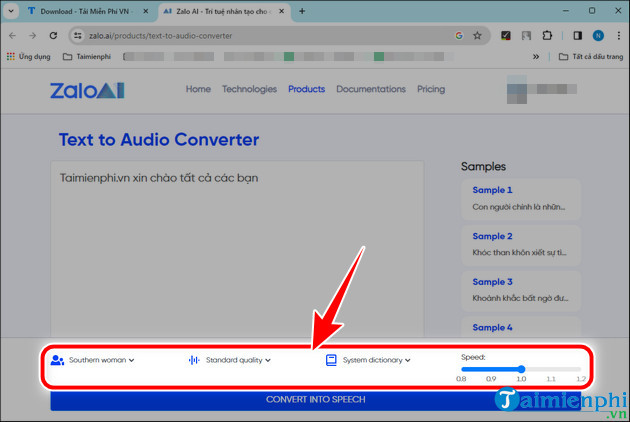Show more bookmarks with the double chevron

coord(536,57)
